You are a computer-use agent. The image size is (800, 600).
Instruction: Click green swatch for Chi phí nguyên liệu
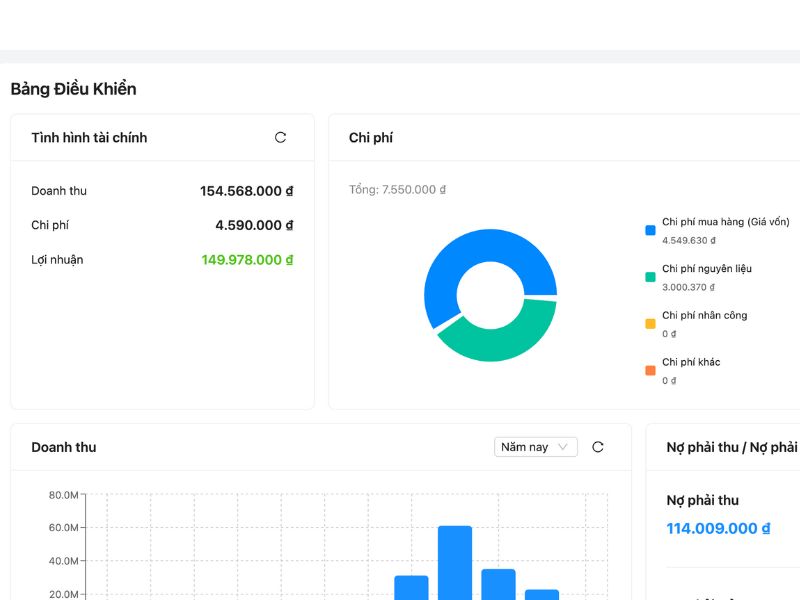click(x=650, y=277)
